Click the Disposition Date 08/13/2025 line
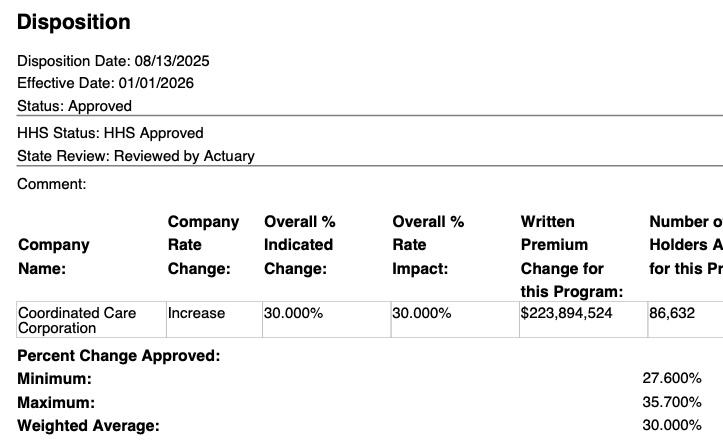This screenshot has width=723, height=446. [x=113, y=61]
